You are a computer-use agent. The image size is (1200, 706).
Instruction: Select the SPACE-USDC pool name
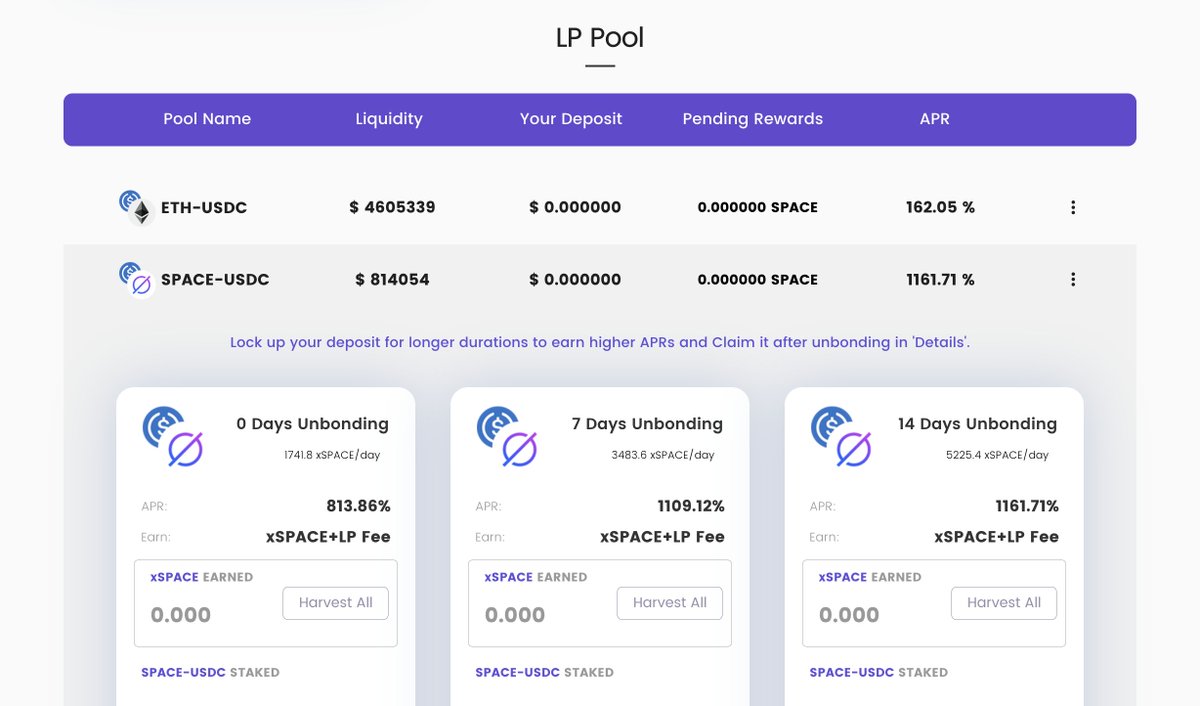(x=215, y=280)
